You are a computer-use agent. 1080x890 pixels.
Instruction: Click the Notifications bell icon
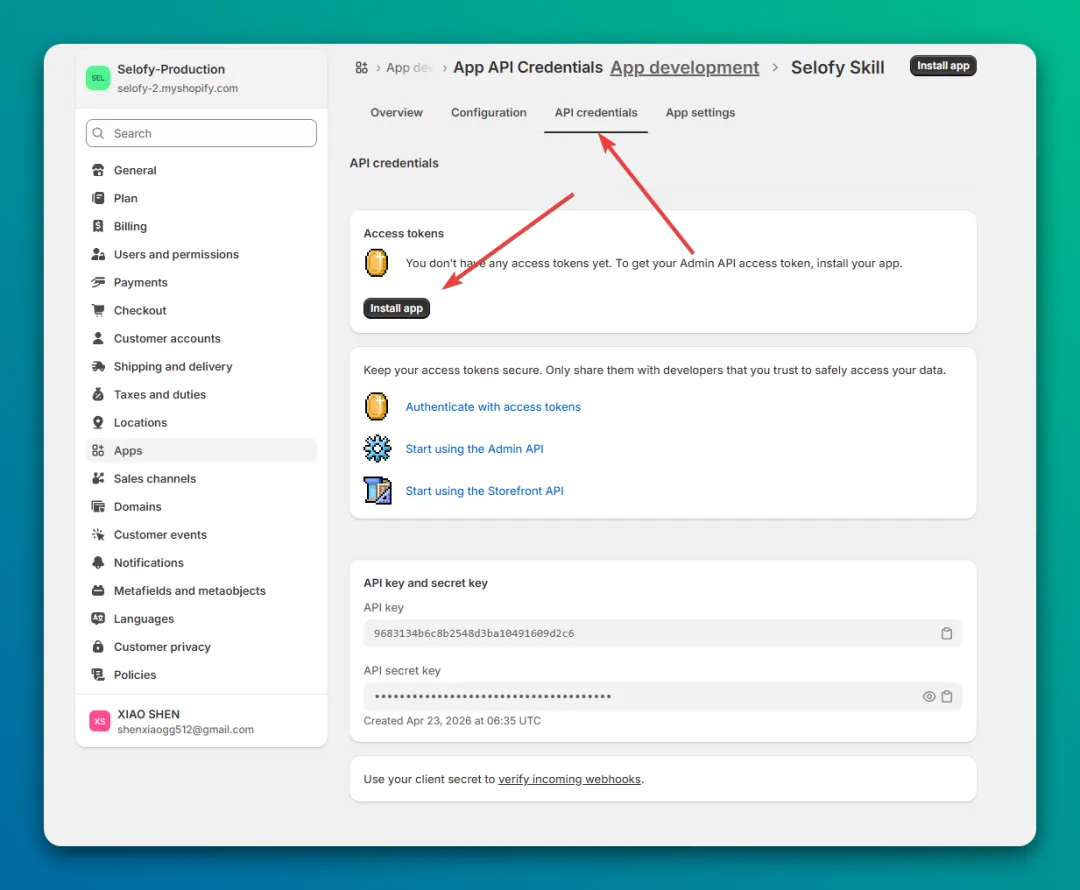coord(98,562)
